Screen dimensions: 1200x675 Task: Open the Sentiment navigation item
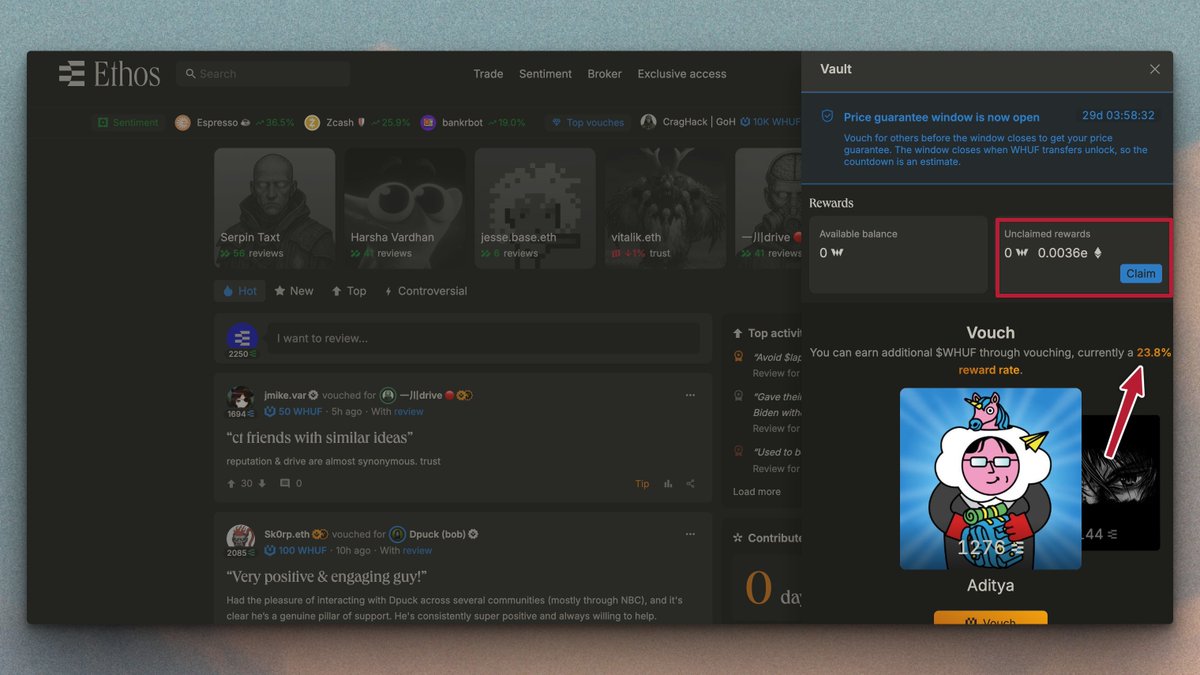coord(545,74)
